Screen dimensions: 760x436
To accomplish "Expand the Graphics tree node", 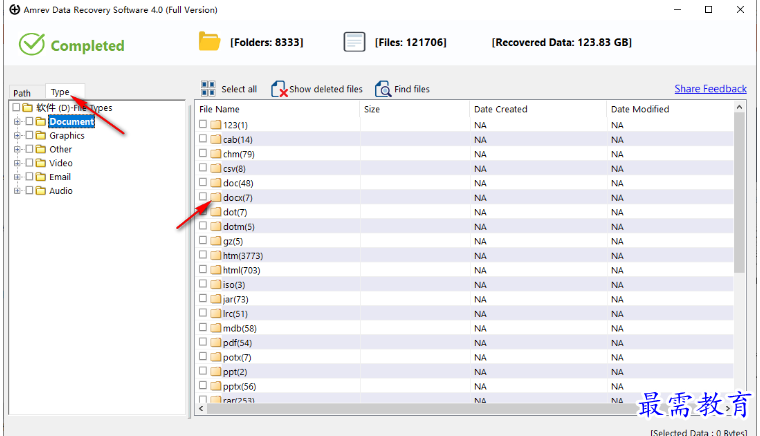I will click(x=17, y=136).
